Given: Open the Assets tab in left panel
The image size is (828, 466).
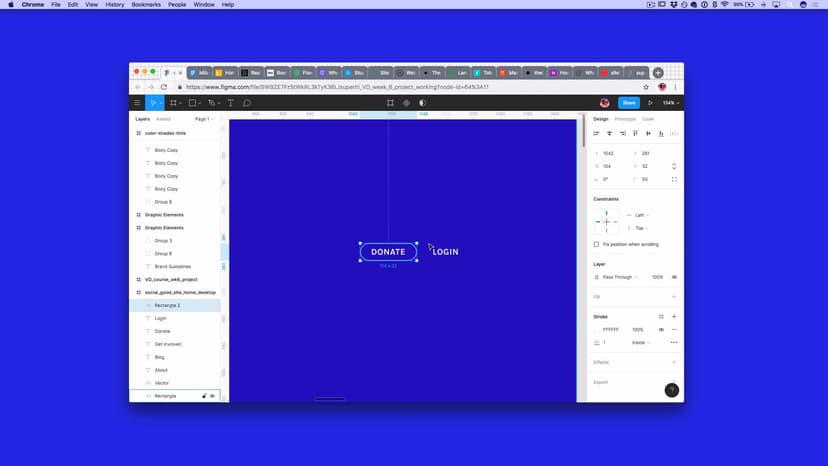Looking at the screenshot, I should [163, 119].
